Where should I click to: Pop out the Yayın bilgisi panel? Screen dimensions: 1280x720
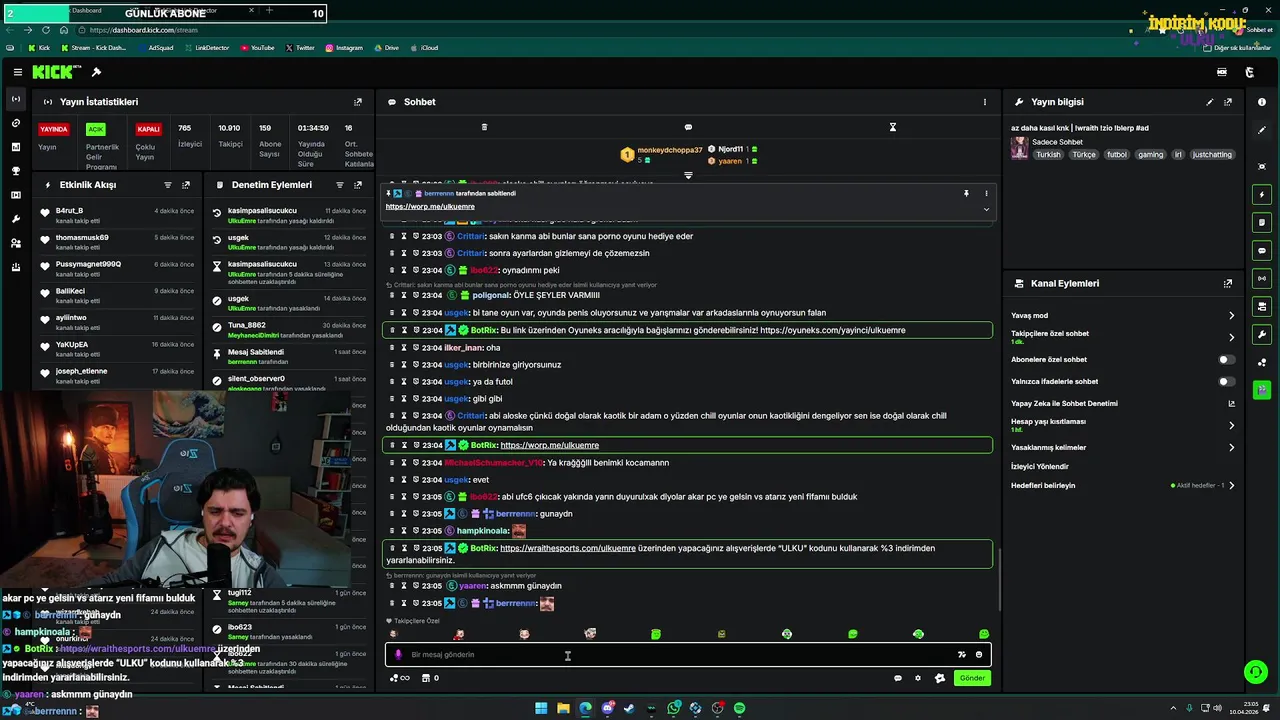tap(1228, 102)
